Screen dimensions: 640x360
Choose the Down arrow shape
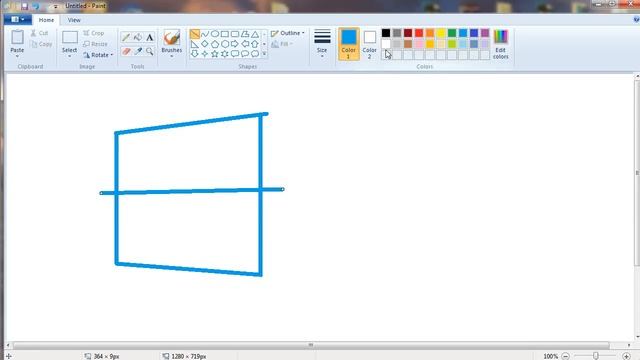click(195, 53)
